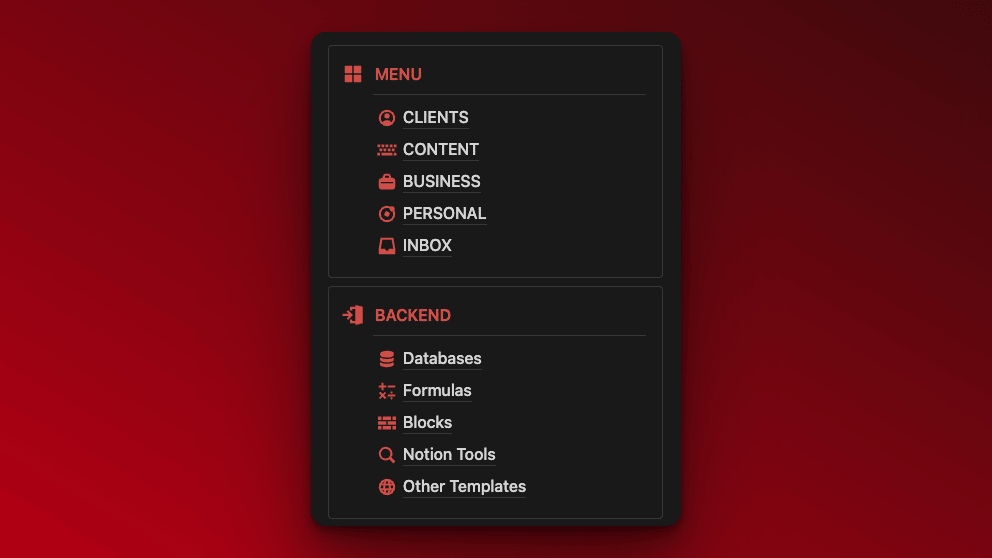Click the BUSINESS briefcase icon

(x=387, y=182)
